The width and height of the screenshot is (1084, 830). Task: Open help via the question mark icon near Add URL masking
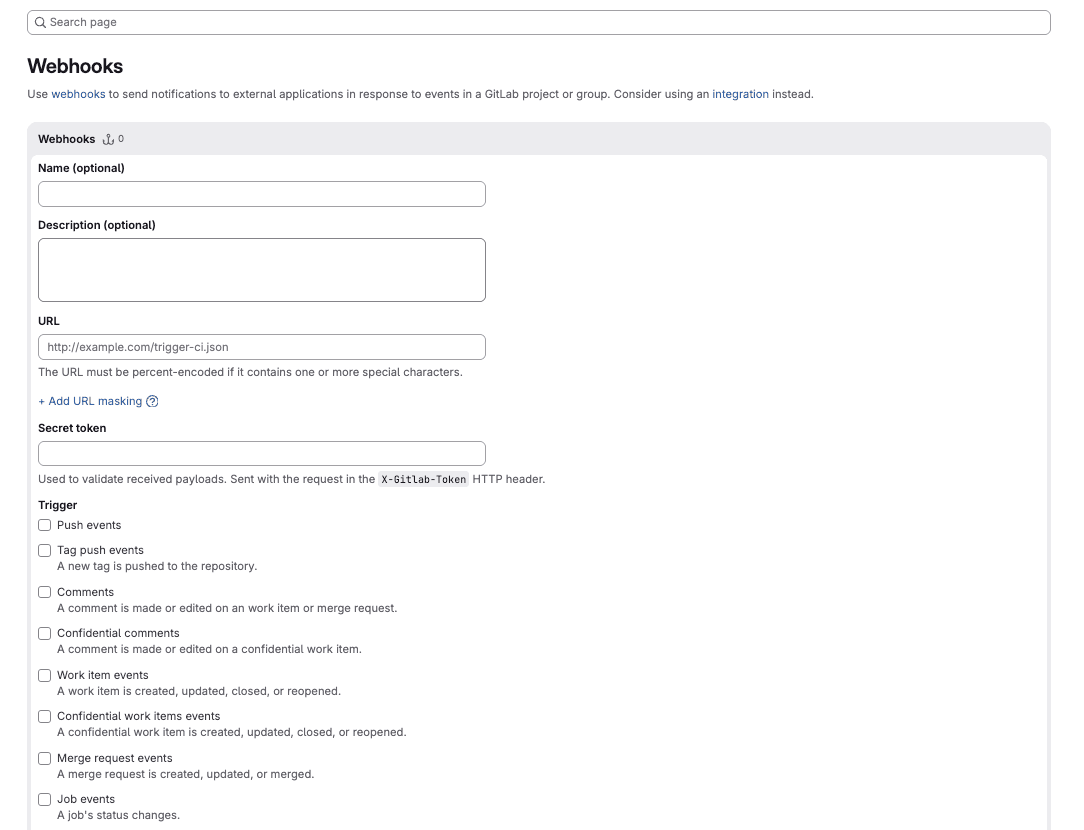[152, 401]
